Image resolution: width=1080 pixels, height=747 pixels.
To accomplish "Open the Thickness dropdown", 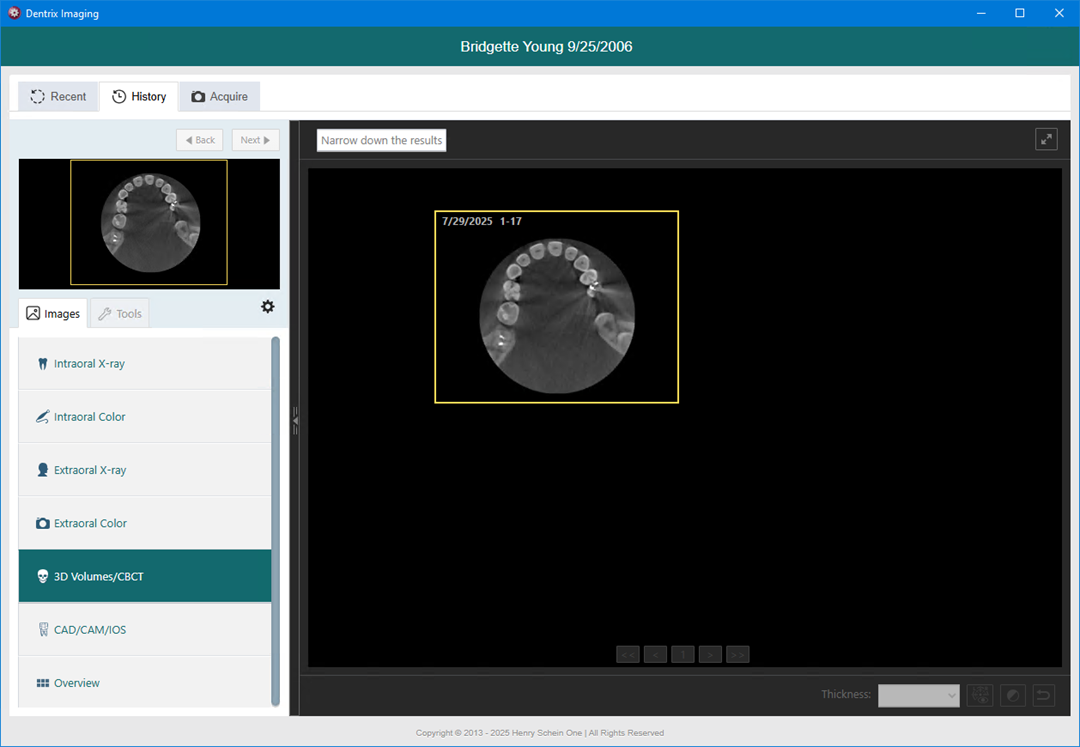I will click(918, 695).
